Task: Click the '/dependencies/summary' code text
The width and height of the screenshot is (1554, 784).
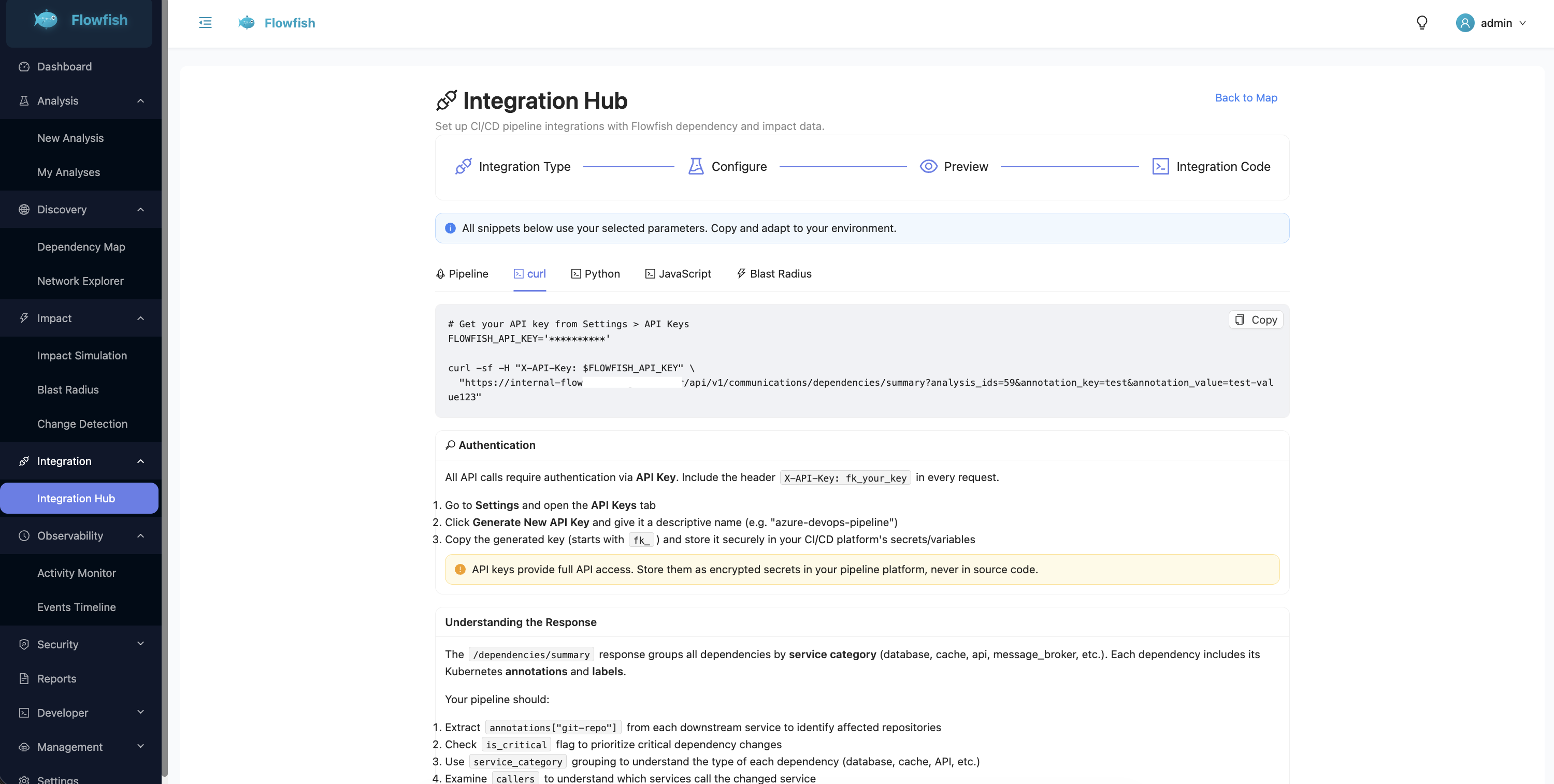Action: coord(531,655)
